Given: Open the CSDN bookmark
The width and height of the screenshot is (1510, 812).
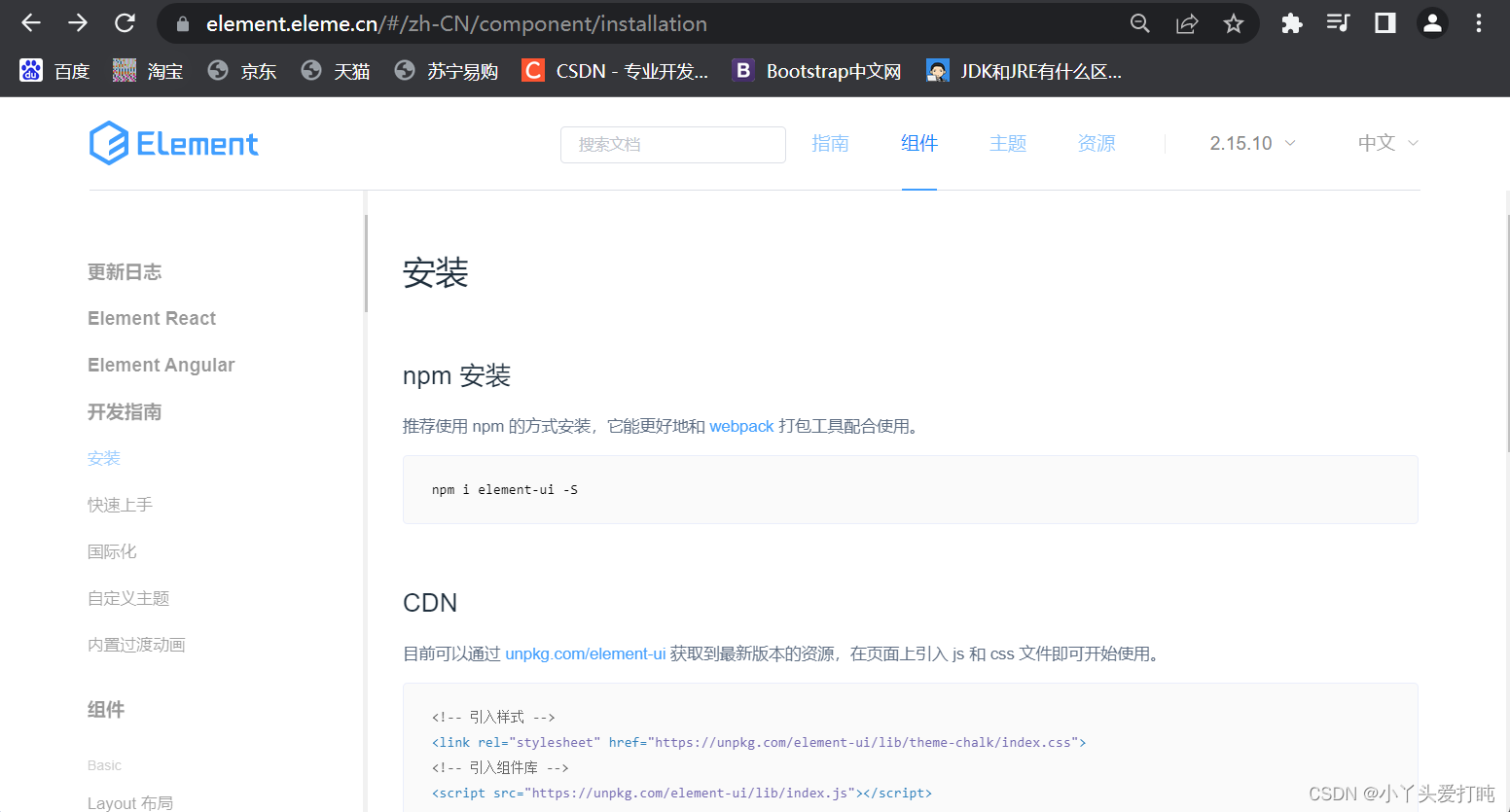Looking at the screenshot, I should tap(615, 71).
